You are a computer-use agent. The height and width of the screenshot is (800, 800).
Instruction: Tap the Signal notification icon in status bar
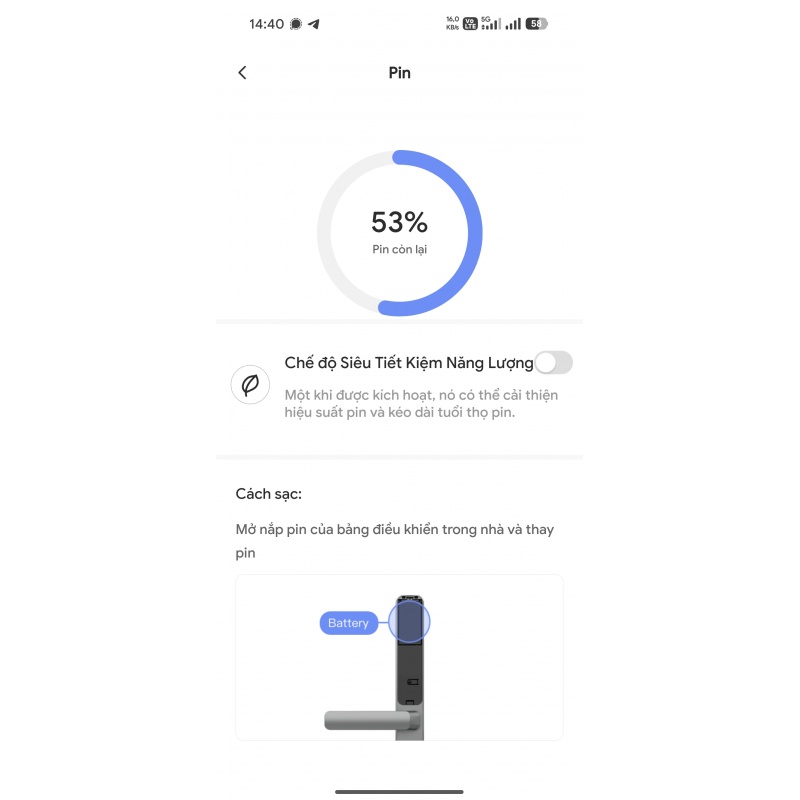click(296, 24)
